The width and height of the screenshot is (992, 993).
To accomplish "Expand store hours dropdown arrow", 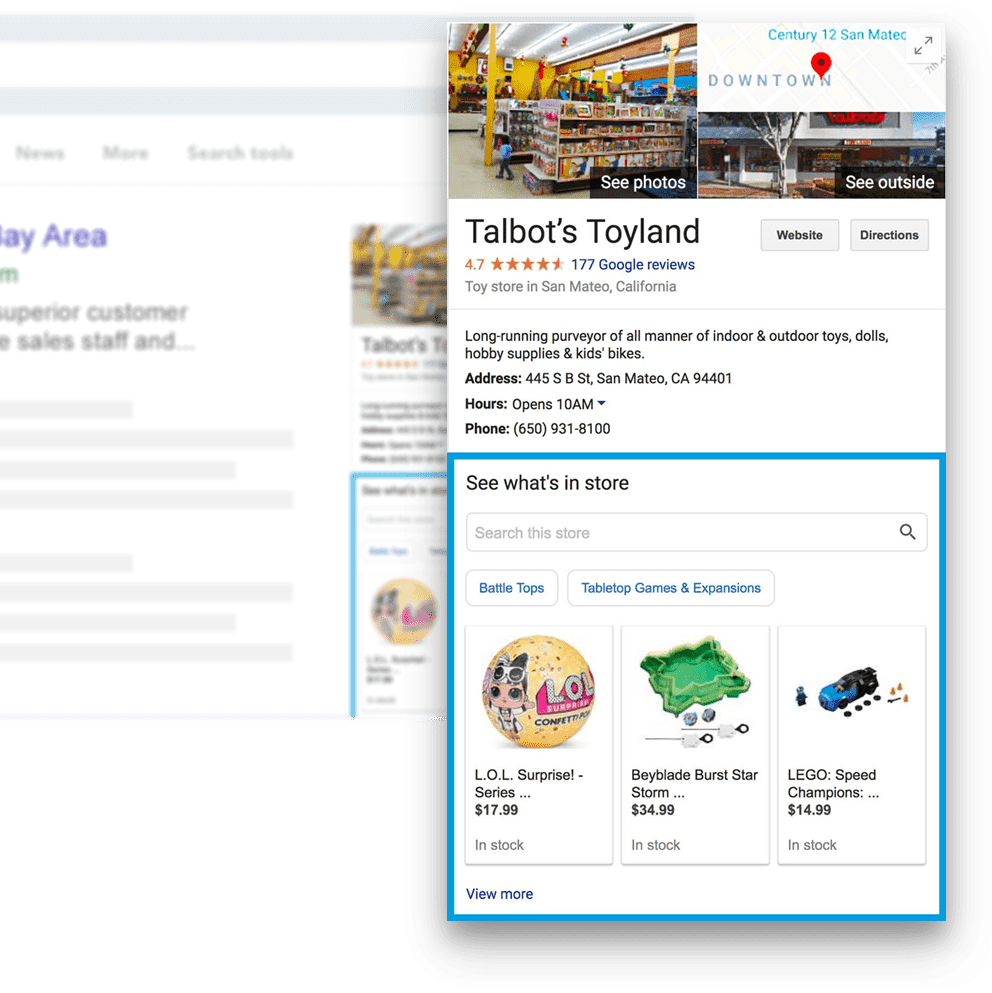I will click(601, 403).
